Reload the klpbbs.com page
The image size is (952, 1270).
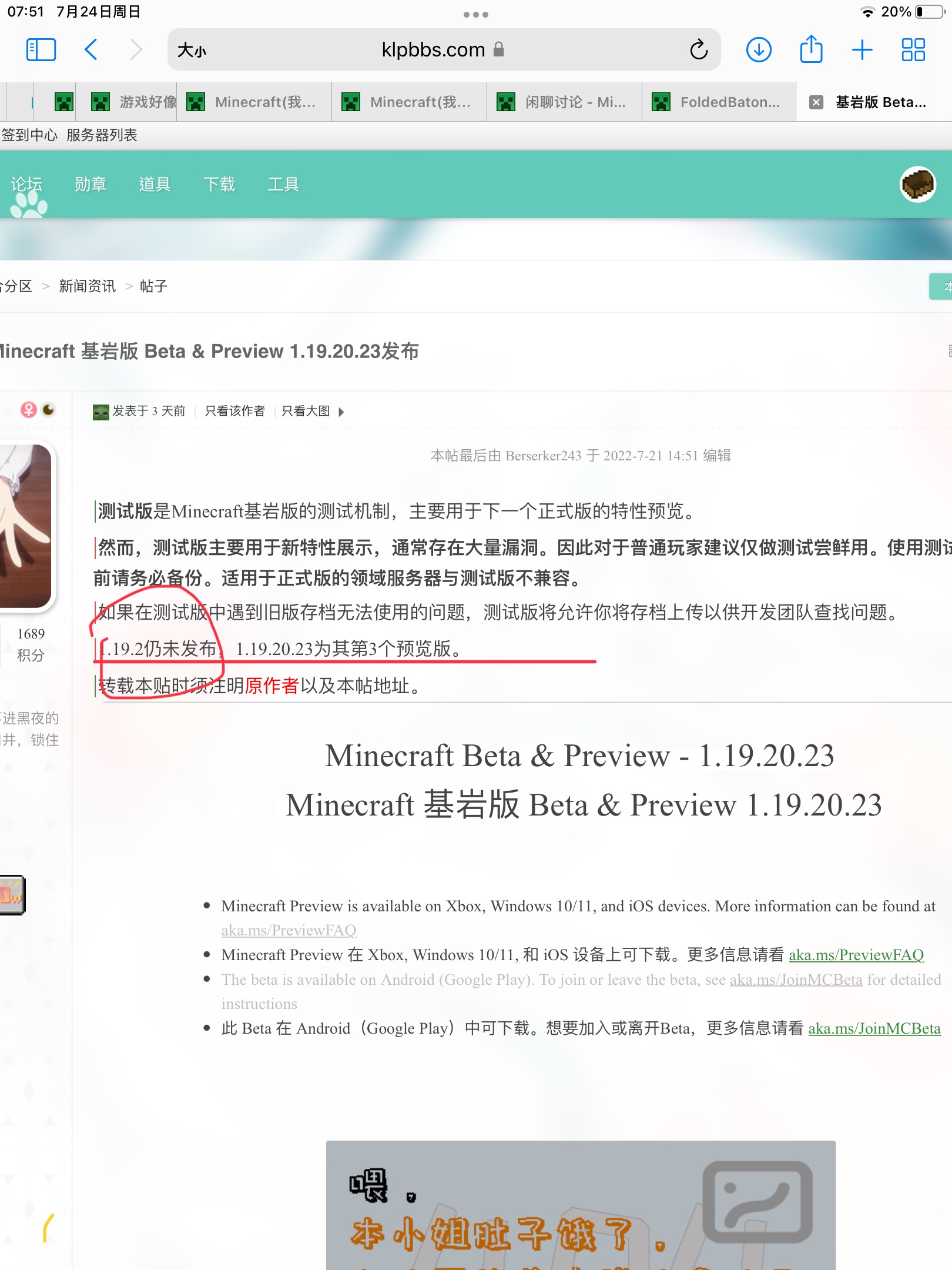click(x=699, y=49)
